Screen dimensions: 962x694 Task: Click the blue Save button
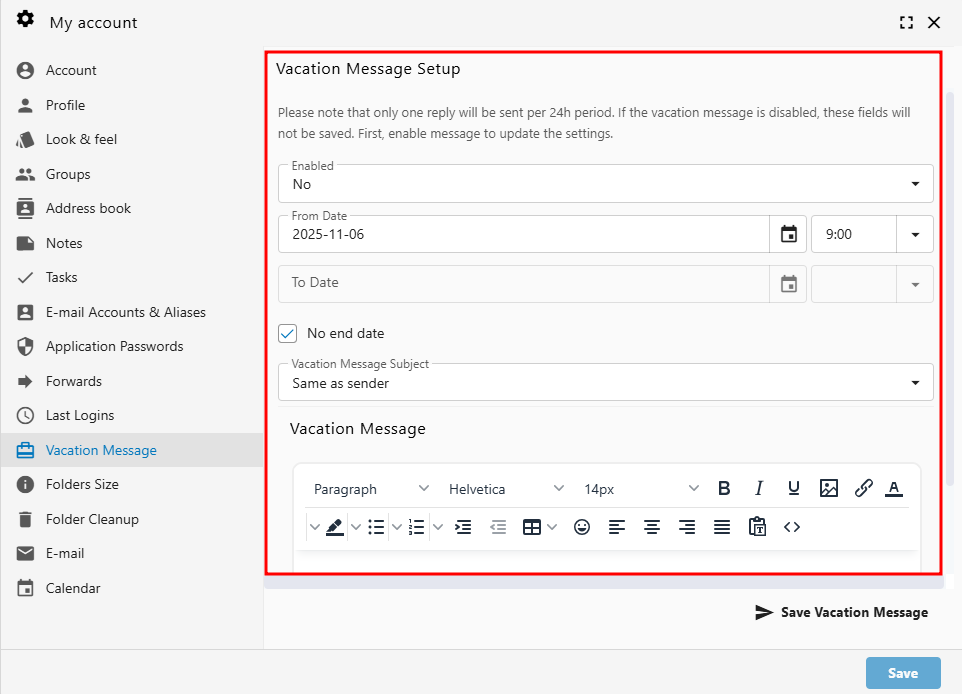[x=902, y=672]
